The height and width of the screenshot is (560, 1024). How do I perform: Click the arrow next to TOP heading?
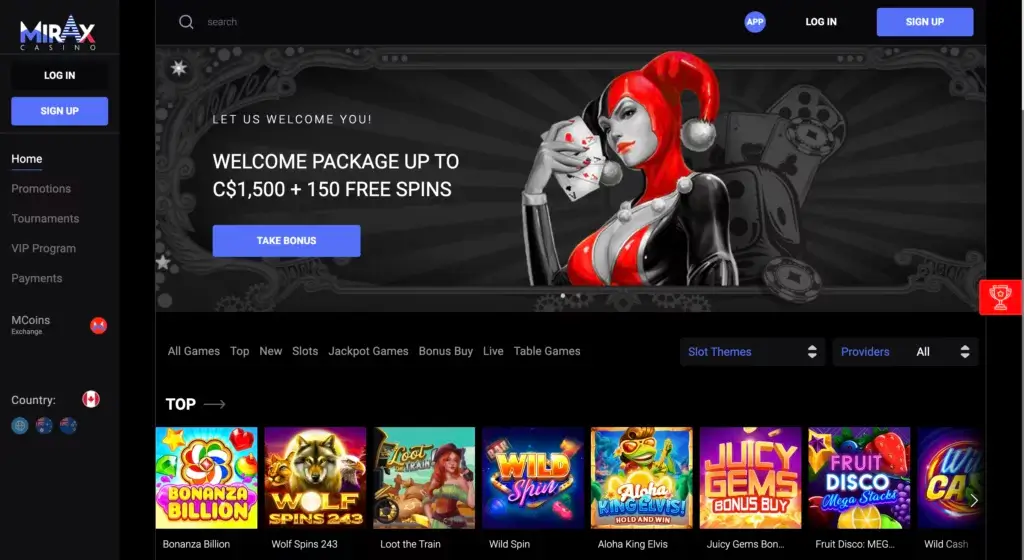[x=215, y=404]
